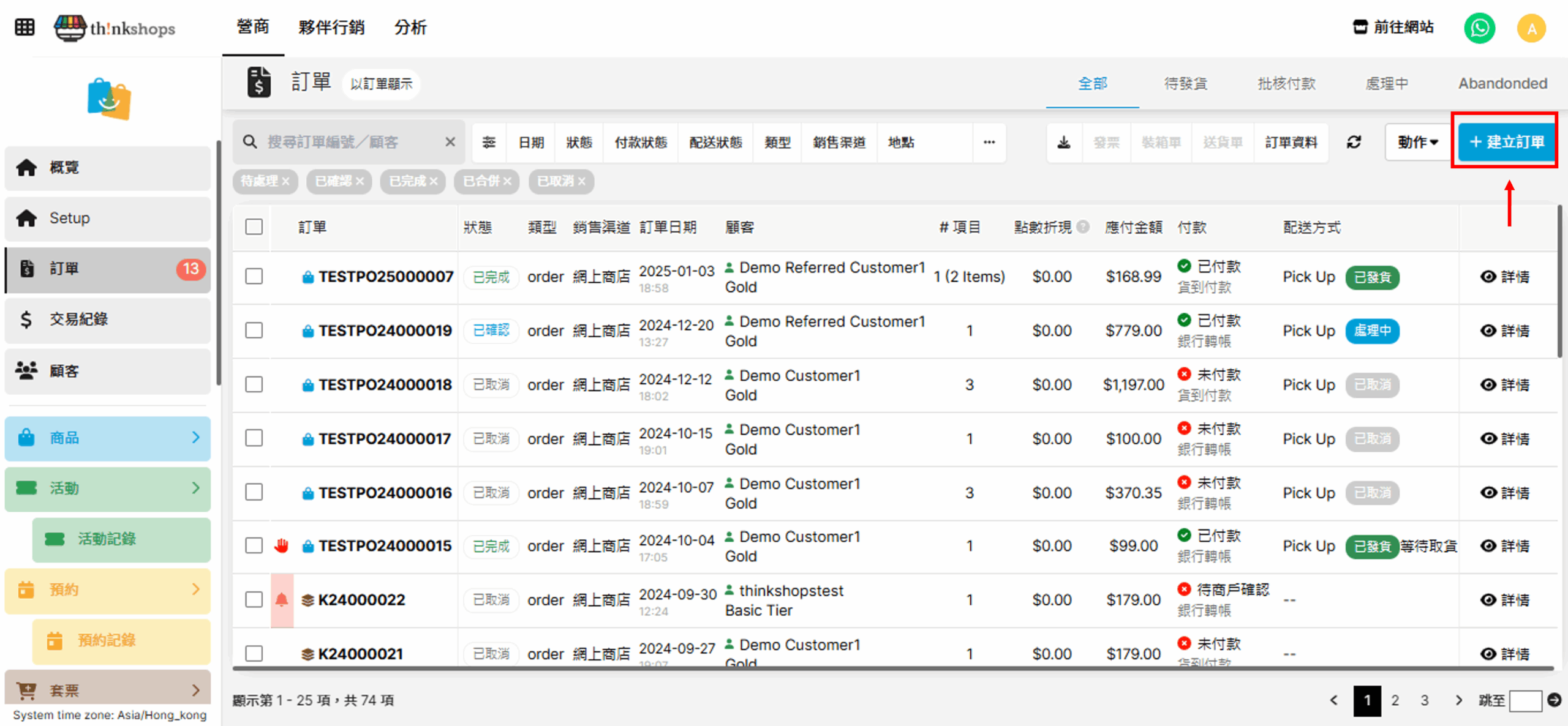This screenshot has height=726, width=1568.
Task: Click the jump-to page number field
Action: point(1525,700)
